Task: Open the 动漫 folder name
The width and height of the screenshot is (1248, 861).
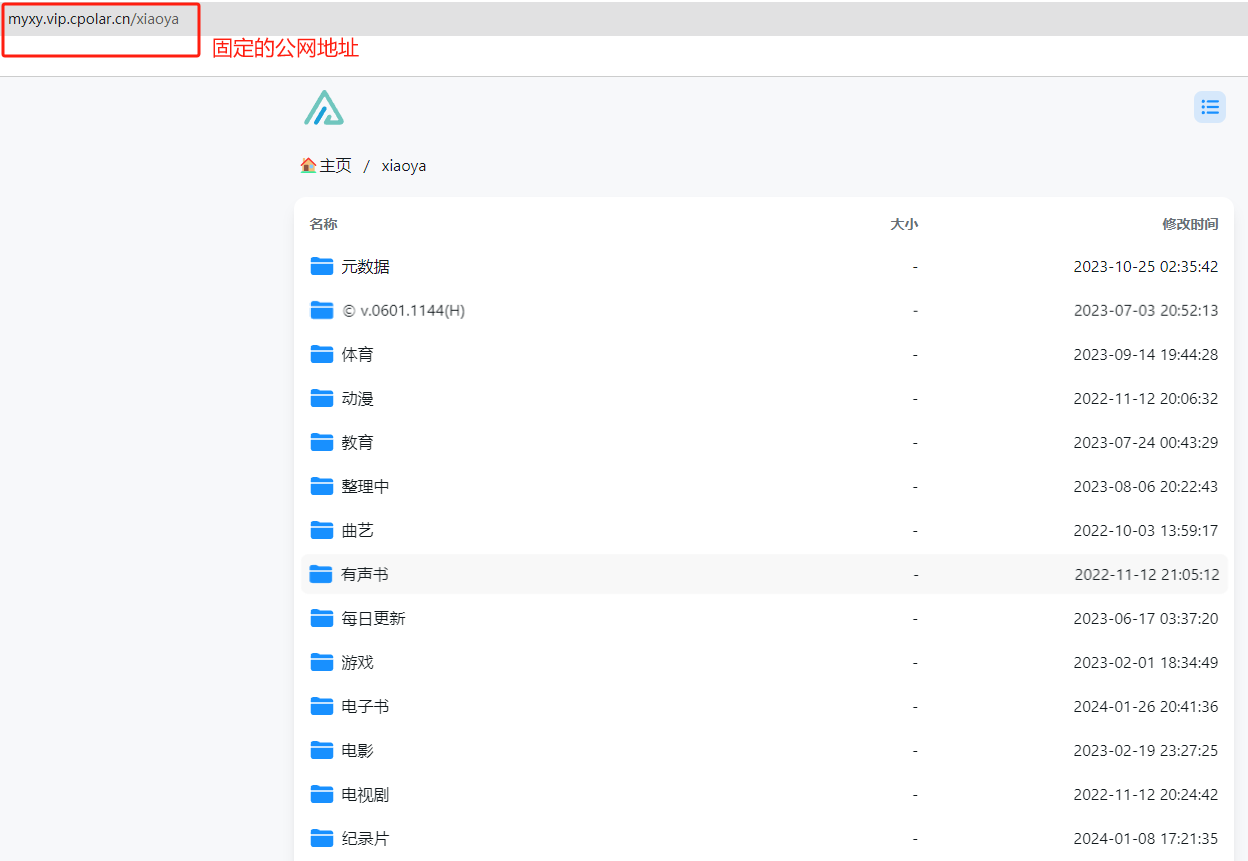Action: coord(357,399)
